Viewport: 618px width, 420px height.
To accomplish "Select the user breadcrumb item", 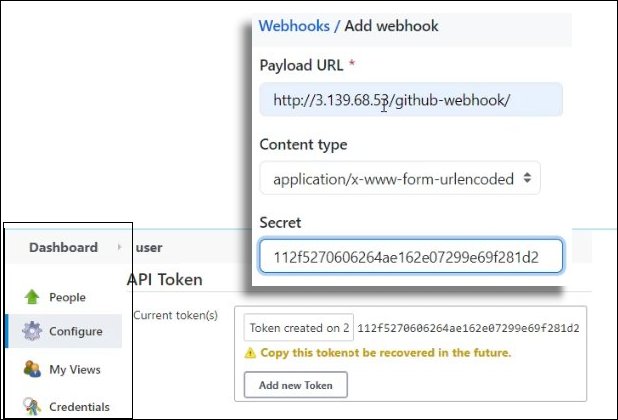I will click(x=148, y=247).
